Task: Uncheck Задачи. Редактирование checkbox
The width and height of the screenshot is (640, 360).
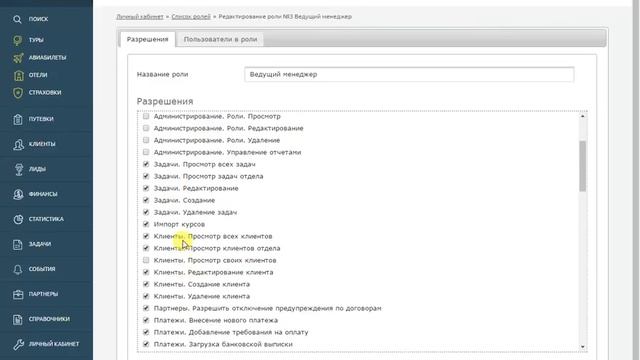Action: (x=146, y=188)
